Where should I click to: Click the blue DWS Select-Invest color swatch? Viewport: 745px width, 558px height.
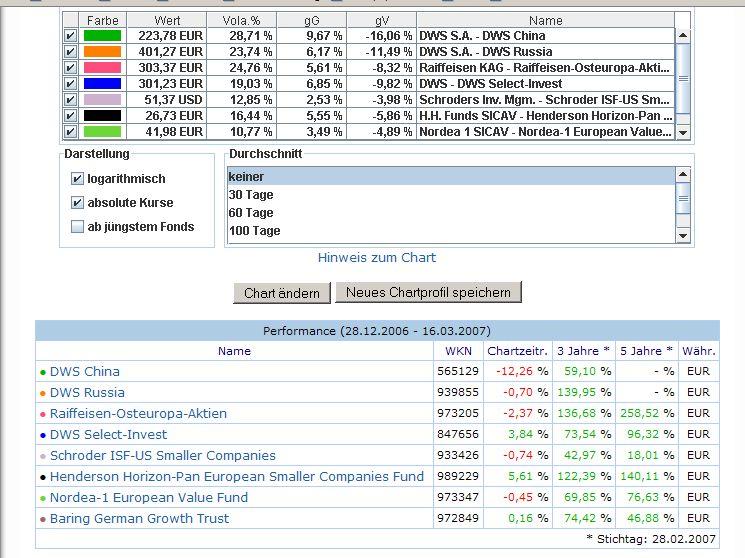pyautogui.click(x=102, y=84)
